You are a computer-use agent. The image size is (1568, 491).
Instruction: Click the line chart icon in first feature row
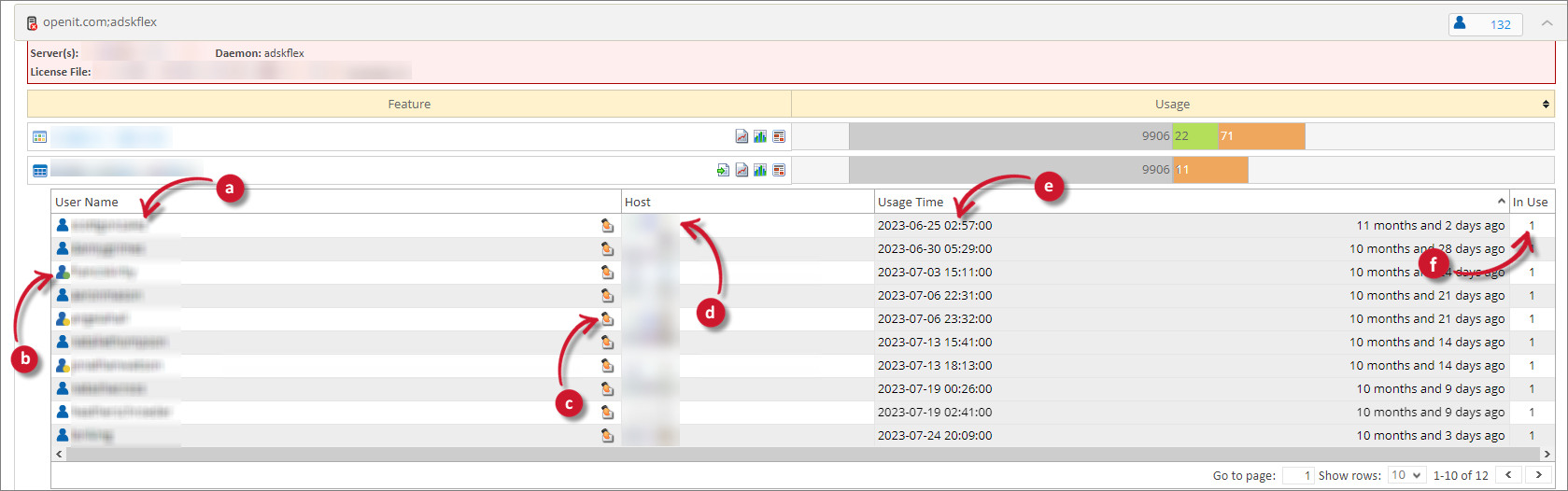tap(742, 136)
